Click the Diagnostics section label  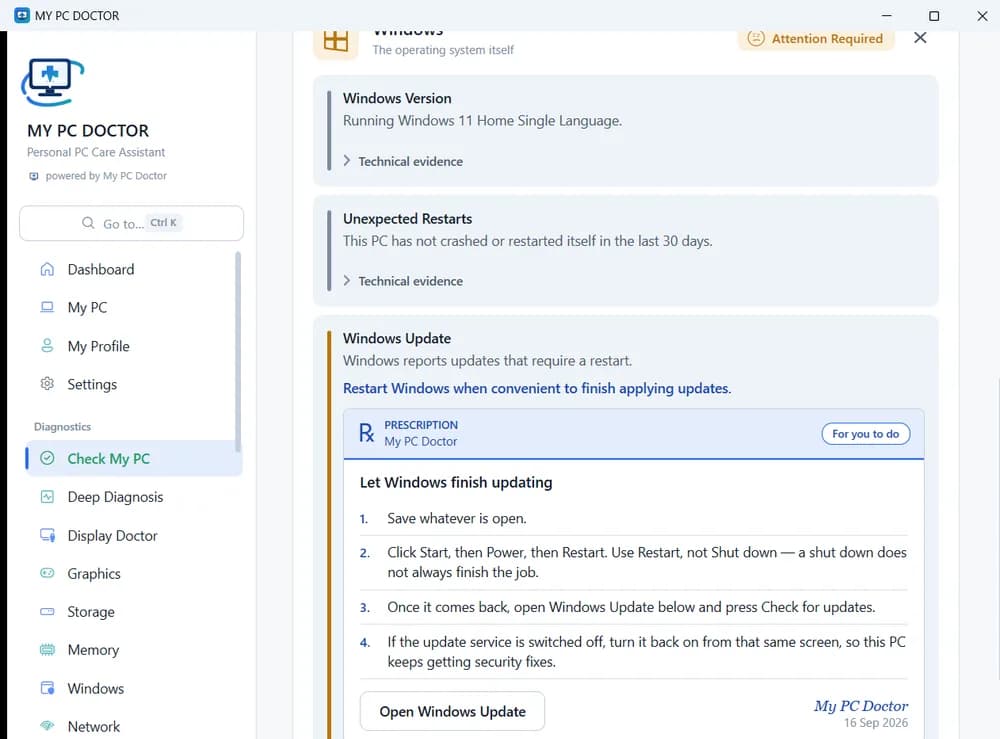[62, 427]
